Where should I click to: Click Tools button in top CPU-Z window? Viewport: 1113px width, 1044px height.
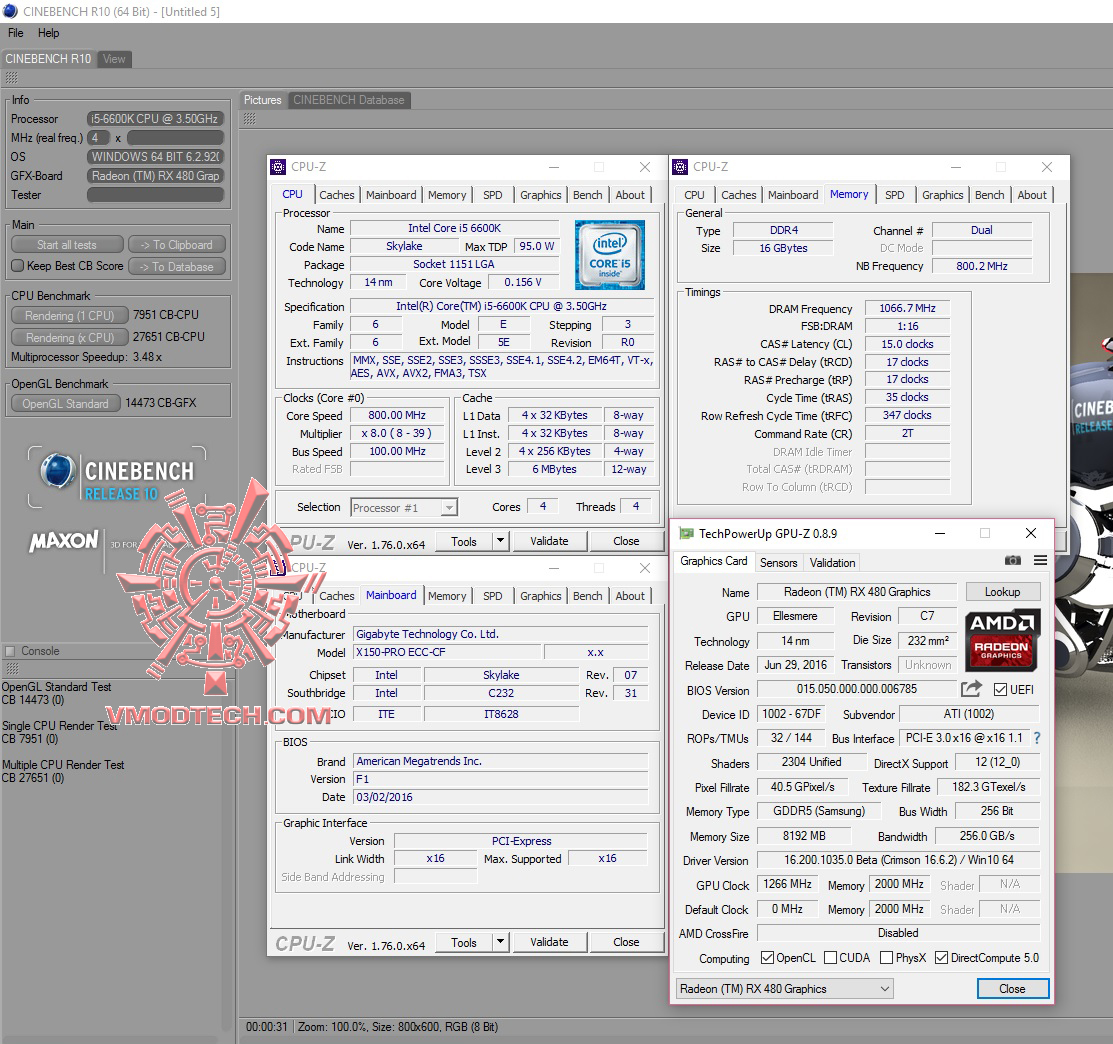tap(464, 541)
